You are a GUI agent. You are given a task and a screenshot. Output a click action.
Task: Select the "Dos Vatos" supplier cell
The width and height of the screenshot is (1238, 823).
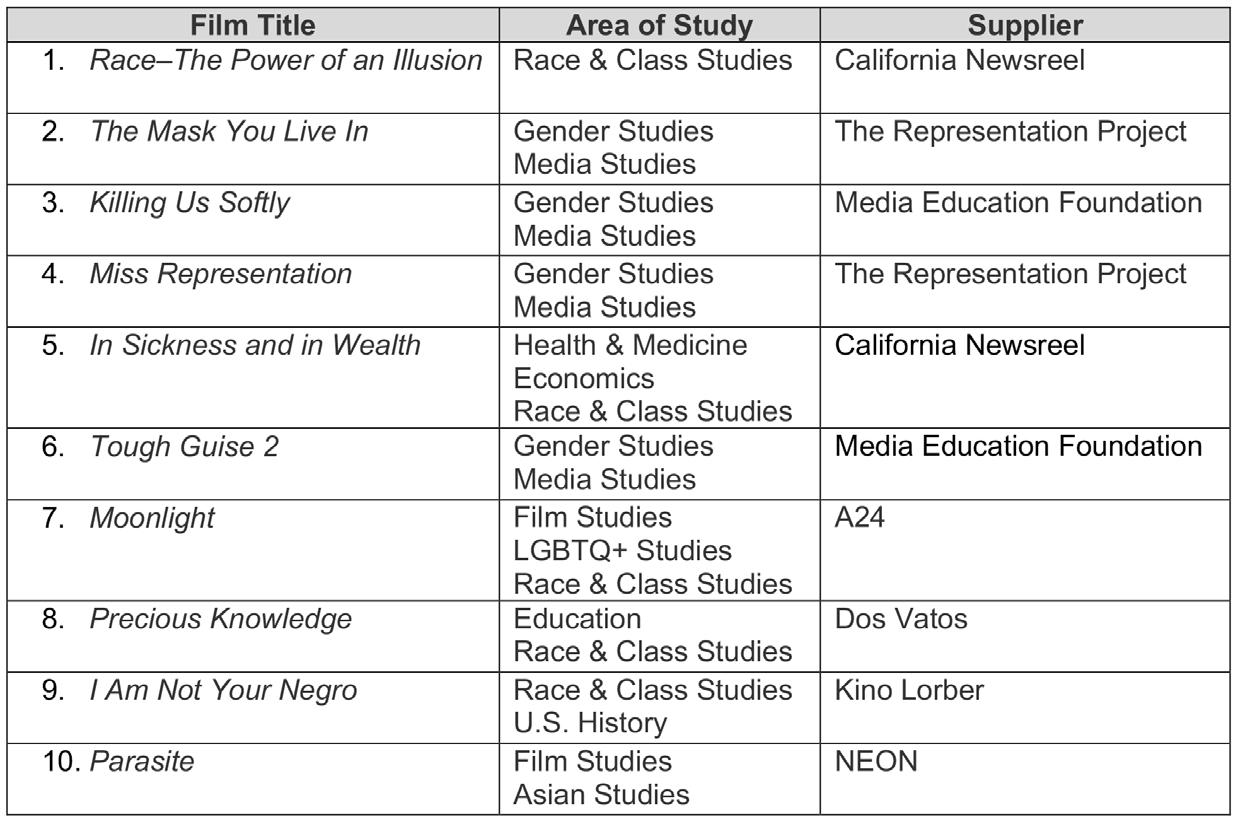click(x=901, y=618)
